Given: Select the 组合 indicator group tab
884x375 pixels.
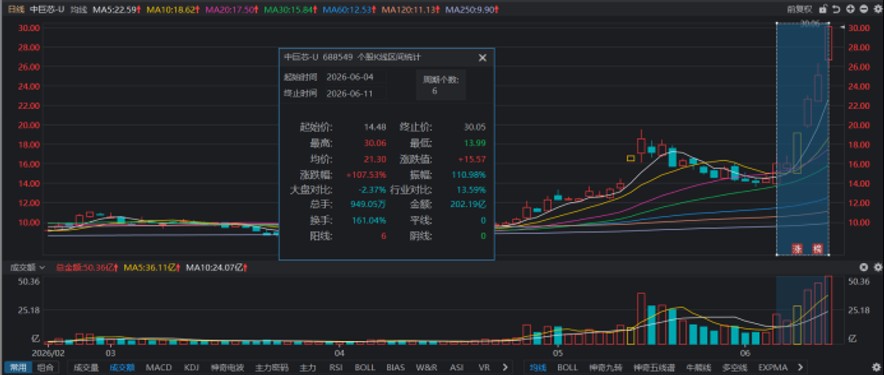Looking at the screenshot, I should pyautogui.click(x=46, y=368).
